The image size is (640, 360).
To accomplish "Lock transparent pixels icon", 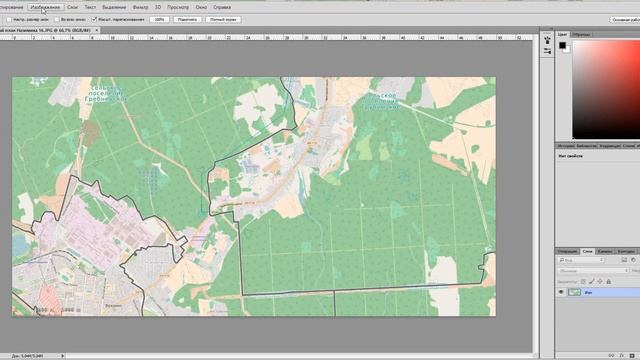I will (583, 282).
